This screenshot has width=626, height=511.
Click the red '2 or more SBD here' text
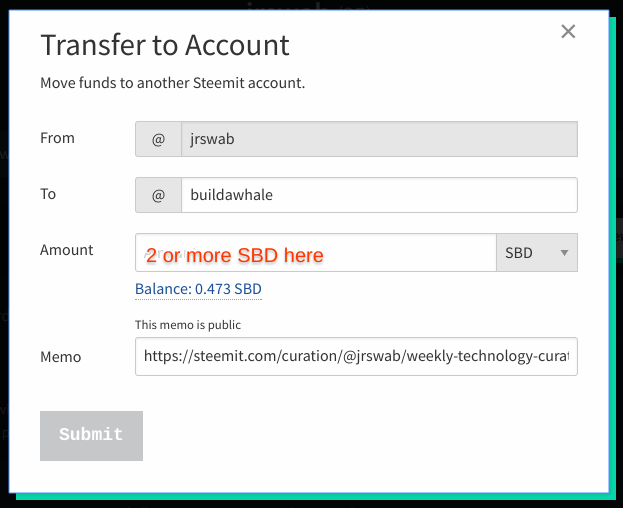tap(235, 256)
